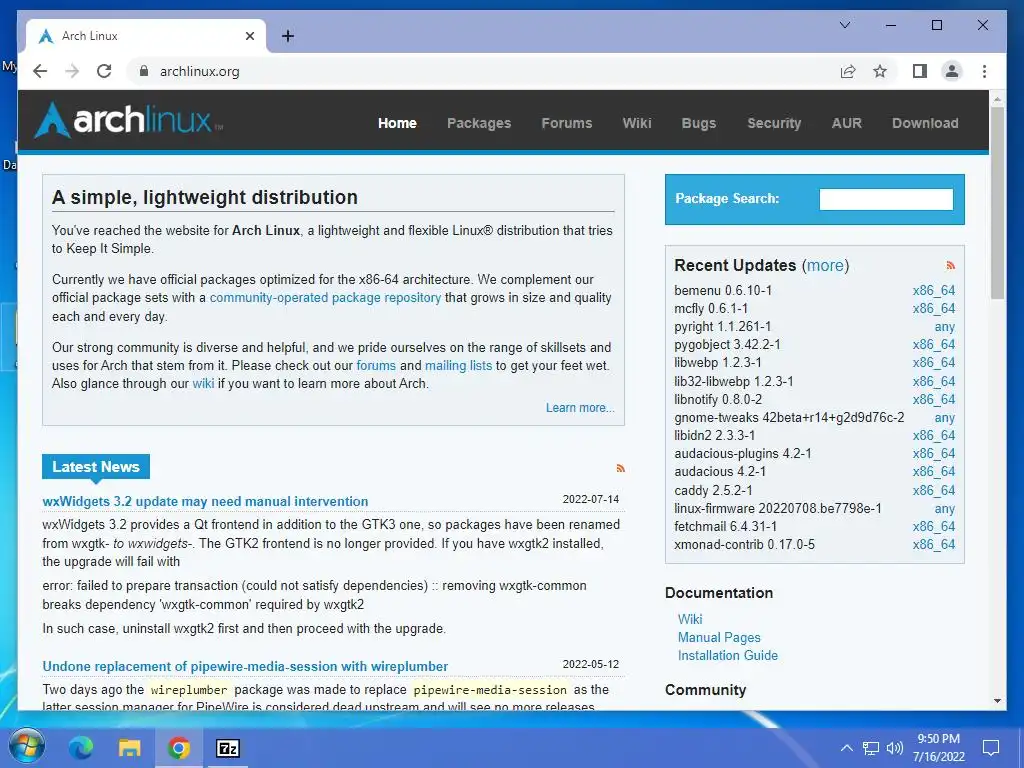Click the any link for linux-firmware
This screenshot has width=1024, height=768.
(944, 508)
